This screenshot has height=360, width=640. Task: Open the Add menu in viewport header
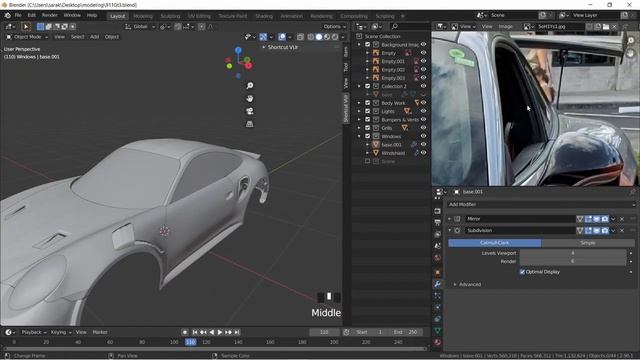point(94,37)
